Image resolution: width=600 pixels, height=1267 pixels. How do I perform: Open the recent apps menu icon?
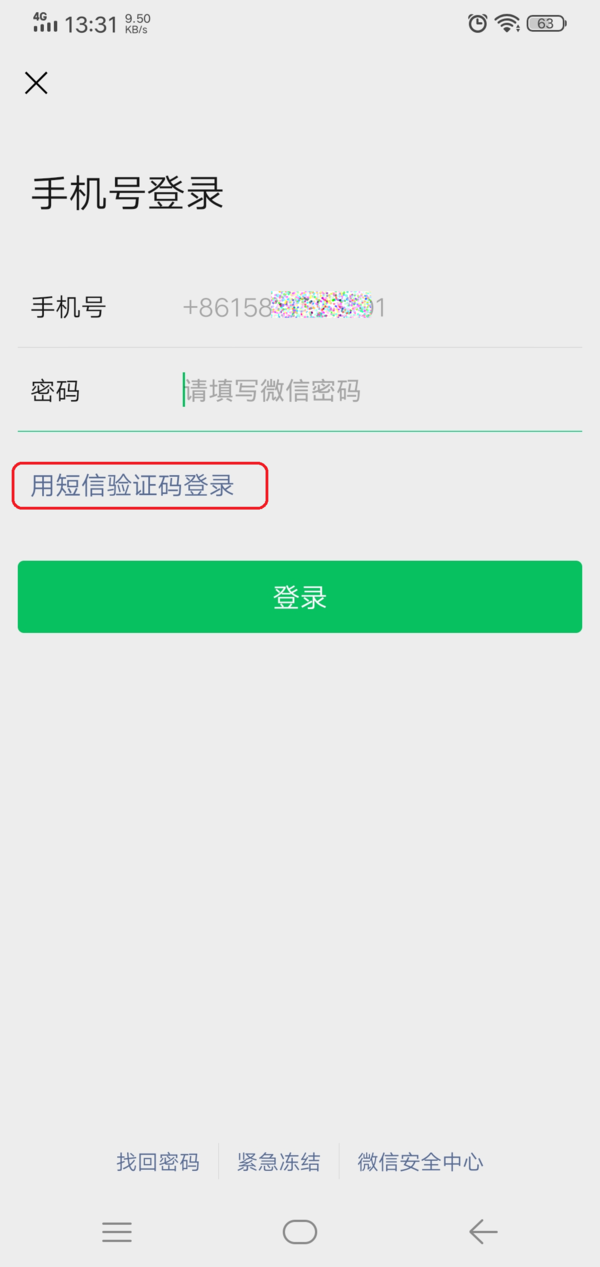117,1232
